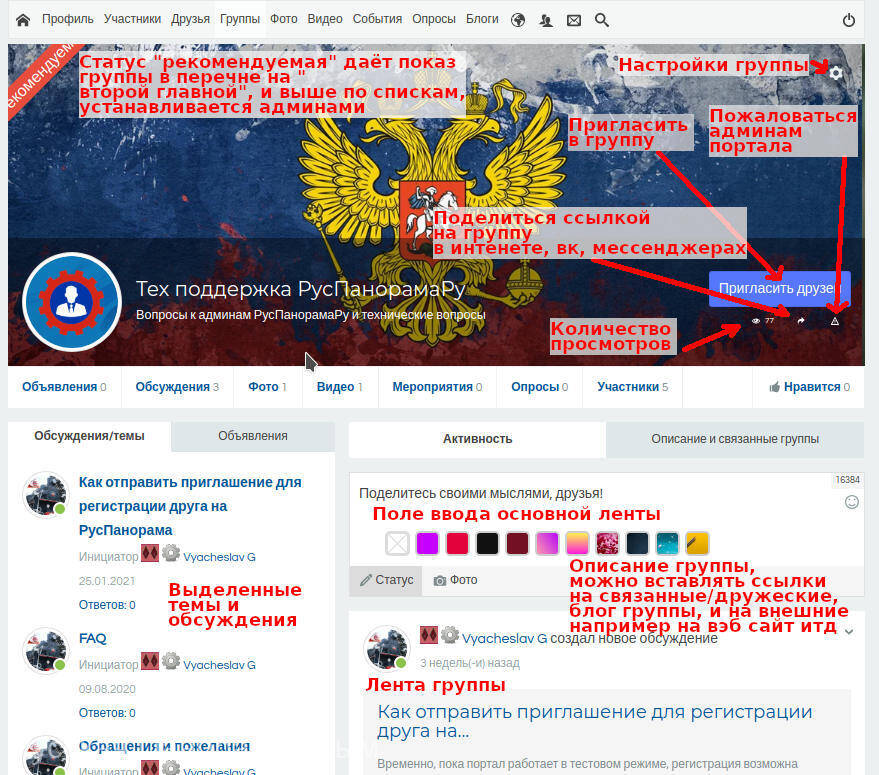Image resolution: width=879 pixels, height=775 pixels.
Task: Select the pink floral pattern swatch
Action: pyautogui.click(x=607, y=543)
